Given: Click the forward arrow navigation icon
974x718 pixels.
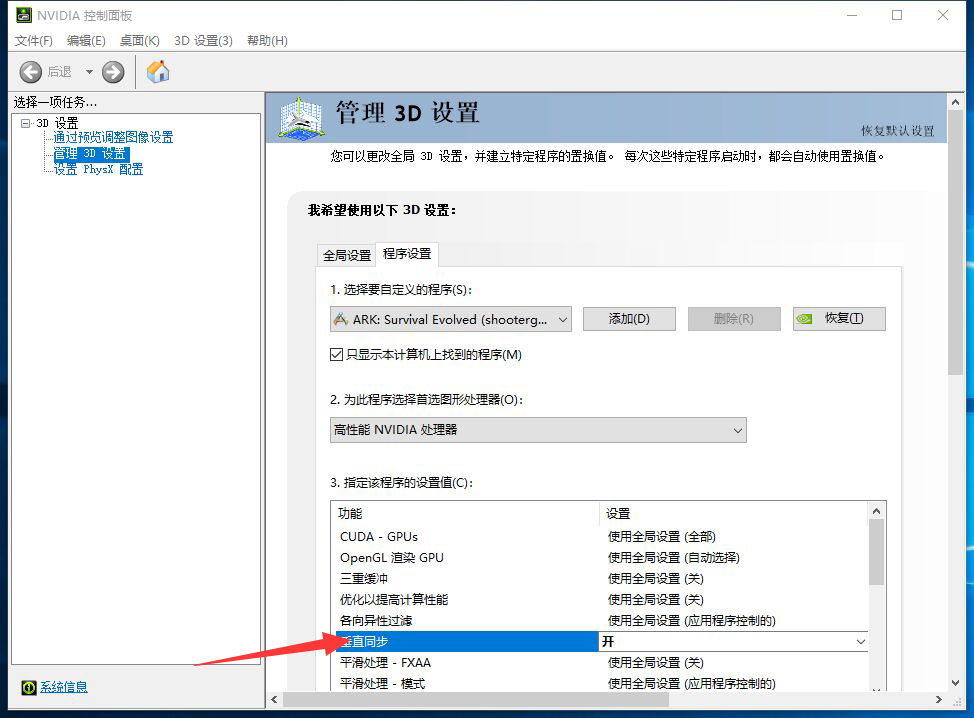Looking at the screenshot, I should (113, 72).
